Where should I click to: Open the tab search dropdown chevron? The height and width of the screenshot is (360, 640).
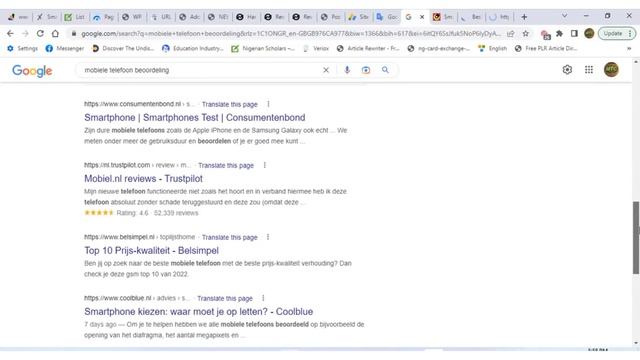pos(564,16)
